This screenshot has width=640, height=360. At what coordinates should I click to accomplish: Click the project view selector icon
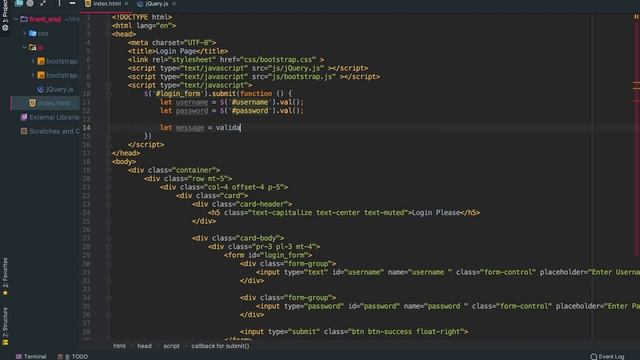pos(19,3)
